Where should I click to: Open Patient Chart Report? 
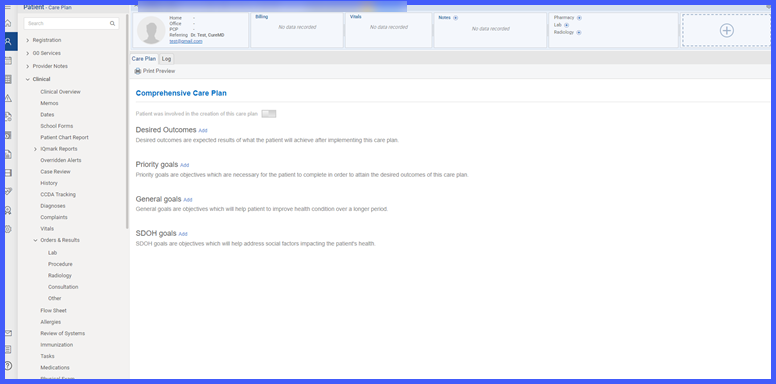[x=64, y=138]
